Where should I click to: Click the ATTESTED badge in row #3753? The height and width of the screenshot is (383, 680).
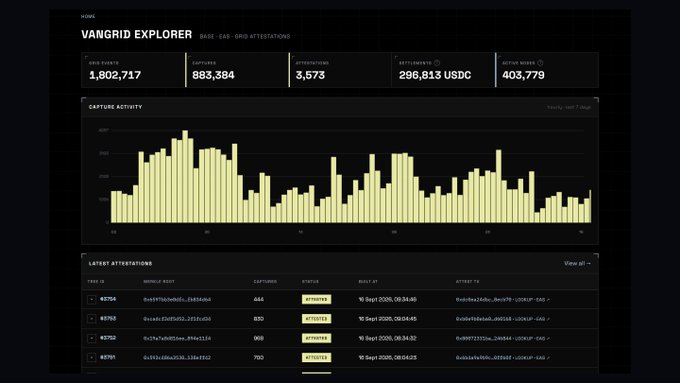[317, 319]
